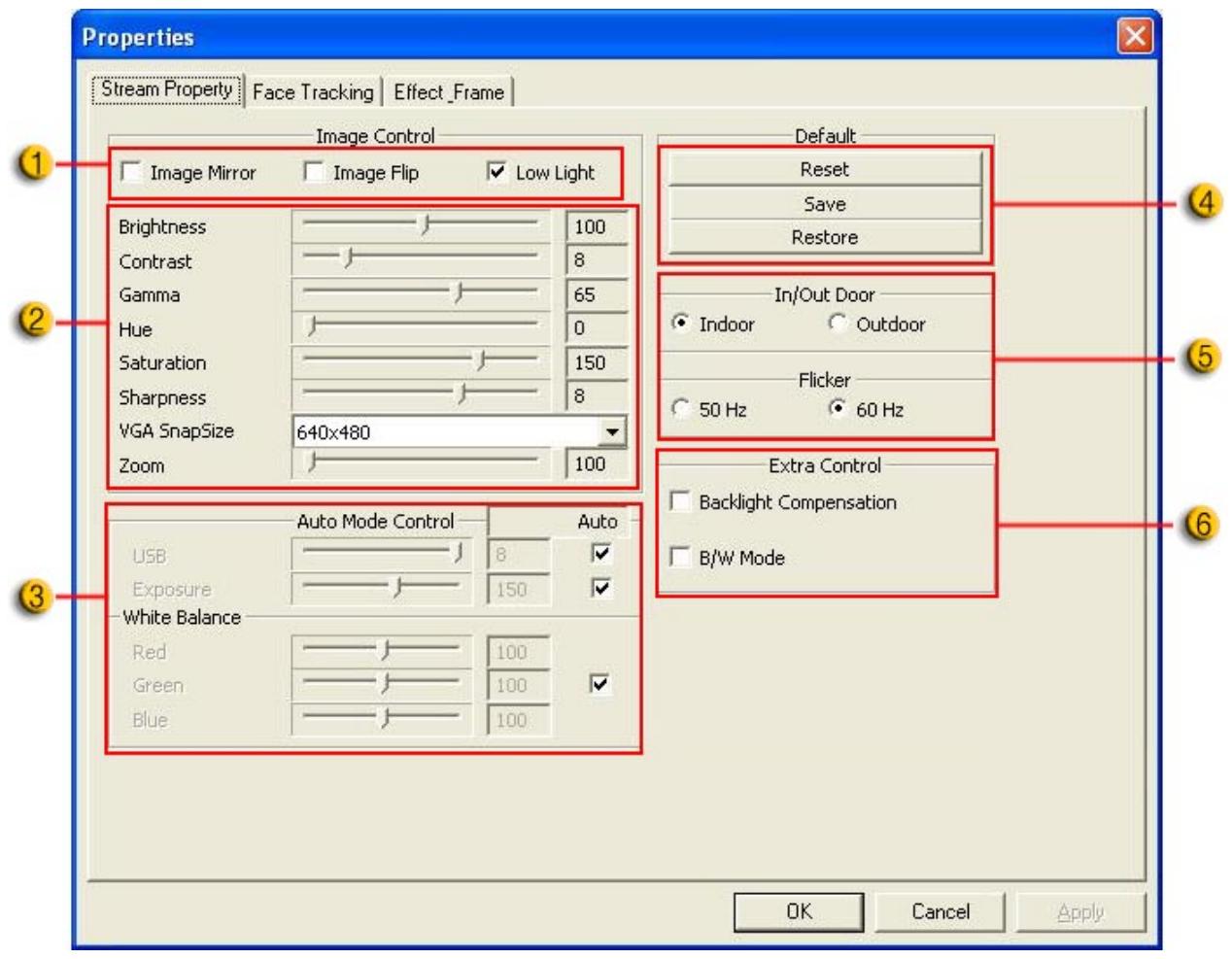Image resolution: width=1232 pixels, height=959 pixels.
Task: Click the Cancel button
Action: pyautogui.click(x=941, y=911)
